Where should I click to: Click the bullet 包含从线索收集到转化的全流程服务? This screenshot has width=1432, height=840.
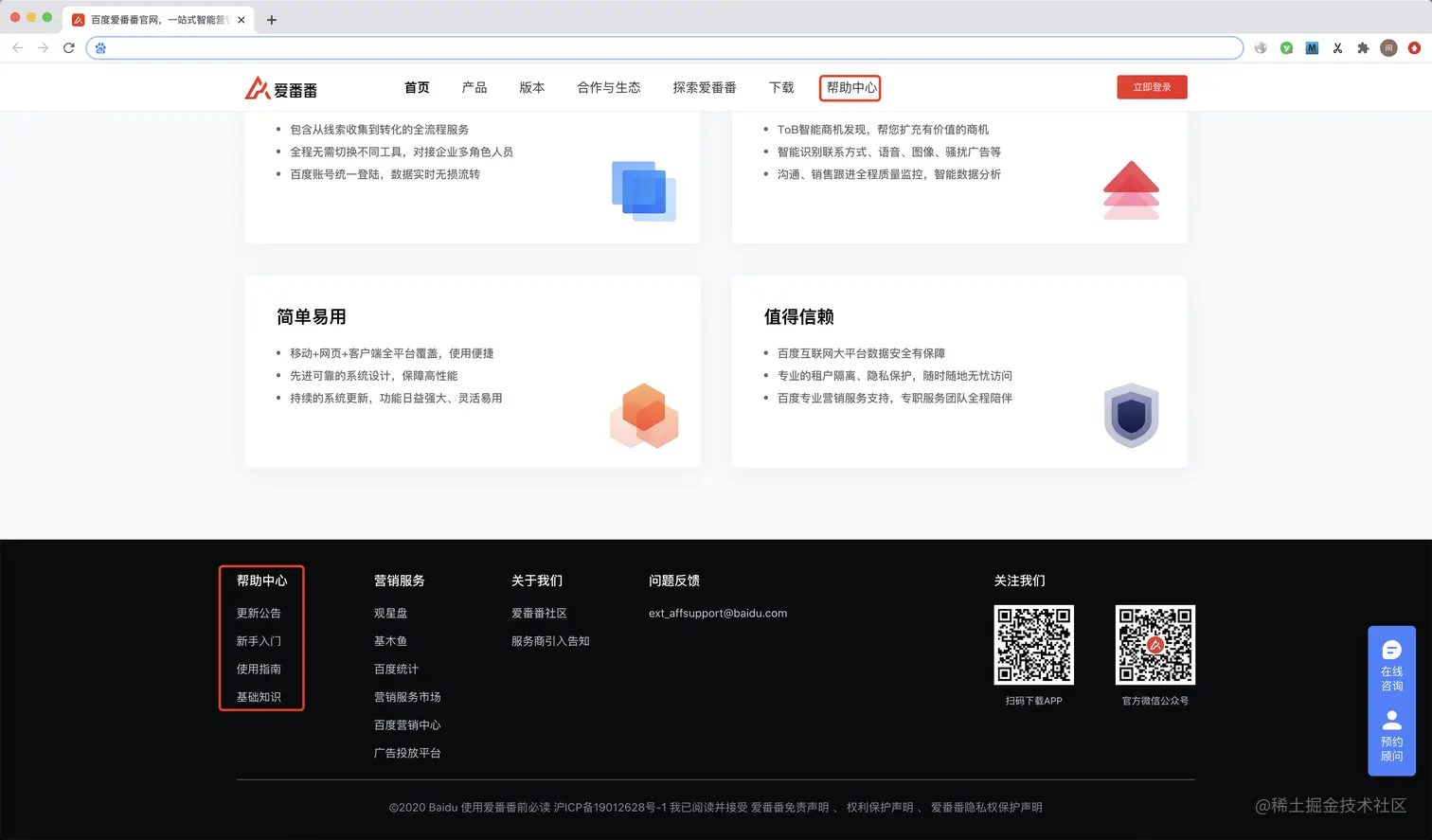[380, 130]
